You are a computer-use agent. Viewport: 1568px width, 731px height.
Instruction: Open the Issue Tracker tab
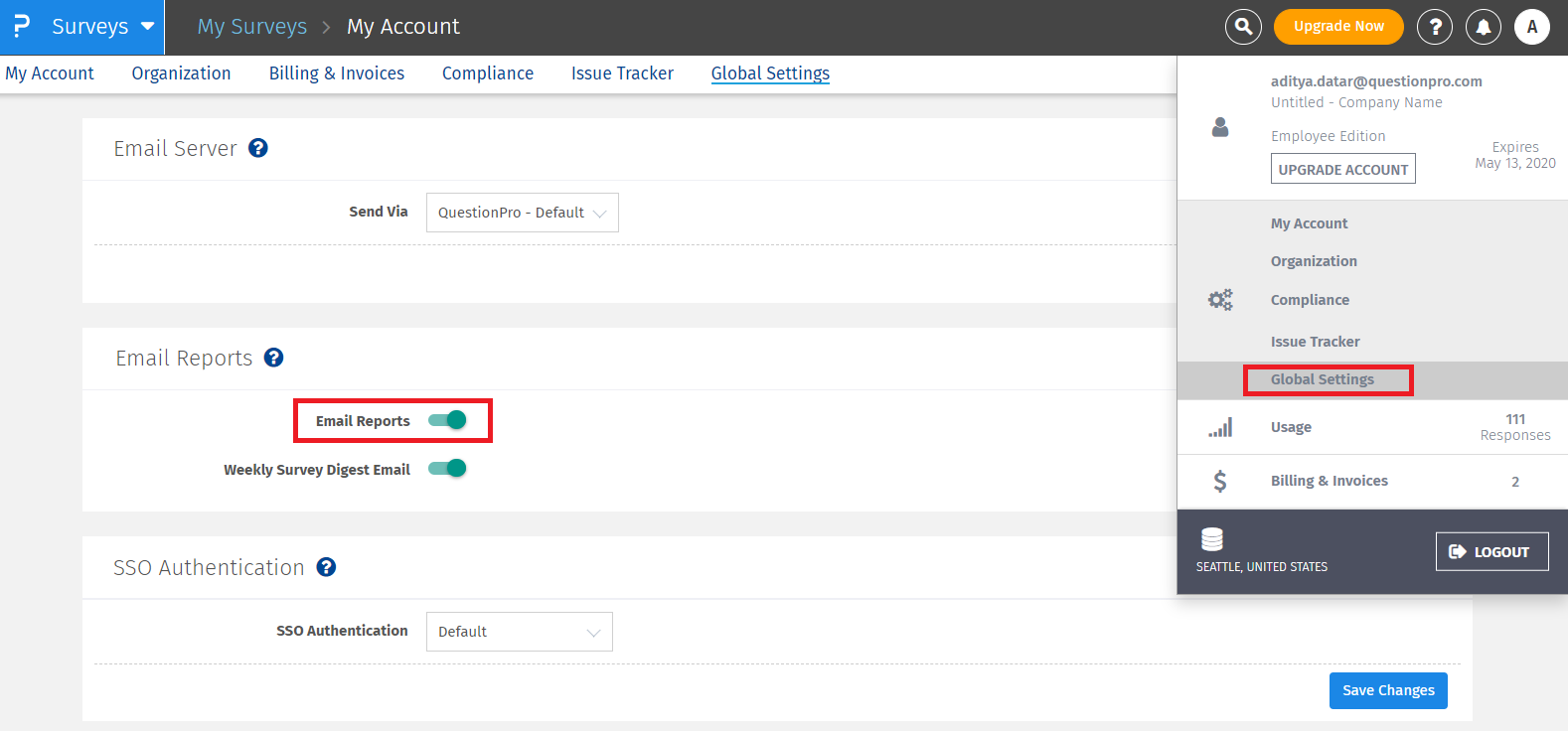[622, 73]
